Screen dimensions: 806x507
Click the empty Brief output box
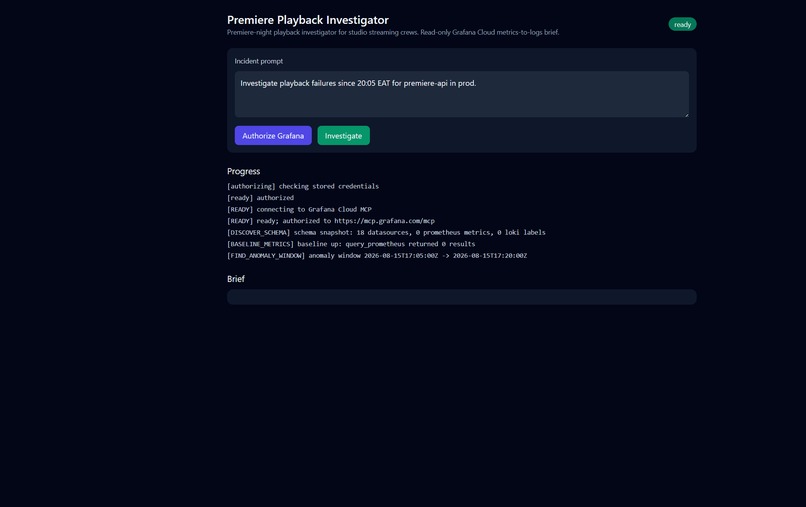(462, 297)
